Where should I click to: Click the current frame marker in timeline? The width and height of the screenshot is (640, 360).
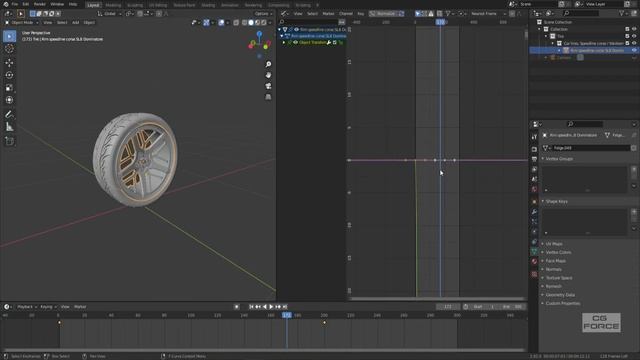[287, 315]
